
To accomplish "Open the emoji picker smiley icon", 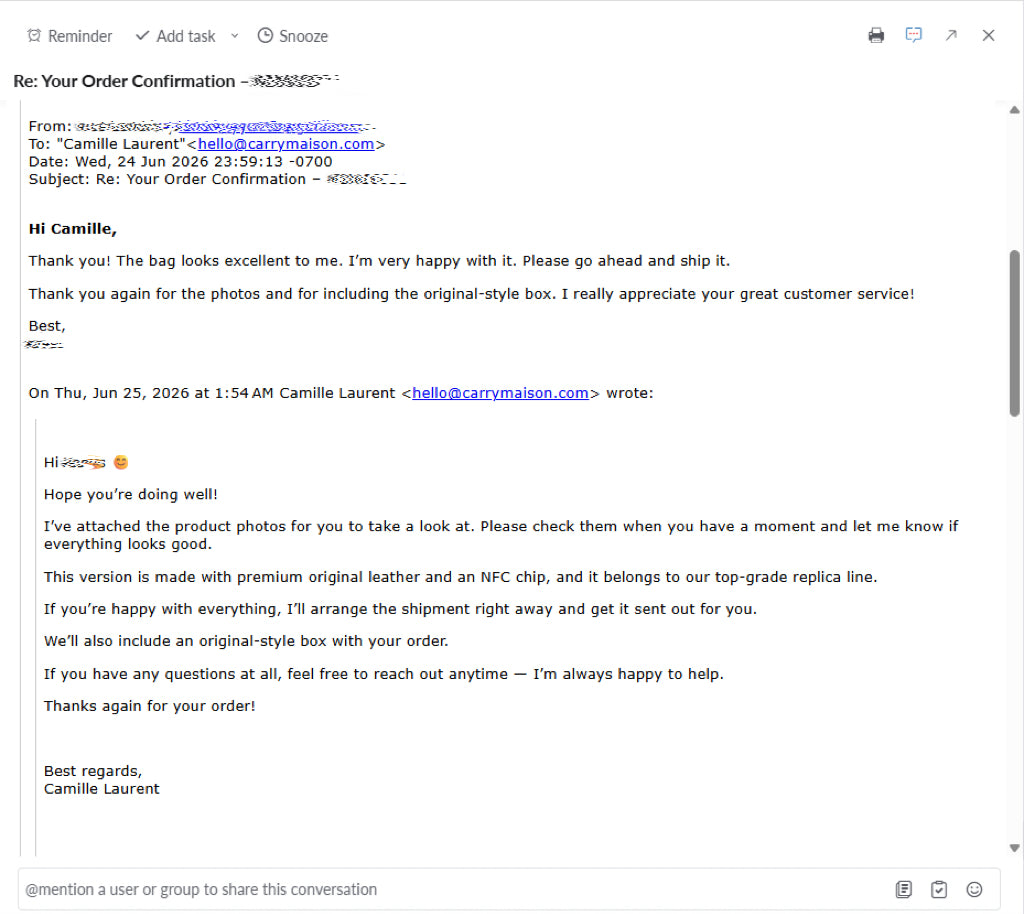I will pyautogui.click(x=974, y=889).
